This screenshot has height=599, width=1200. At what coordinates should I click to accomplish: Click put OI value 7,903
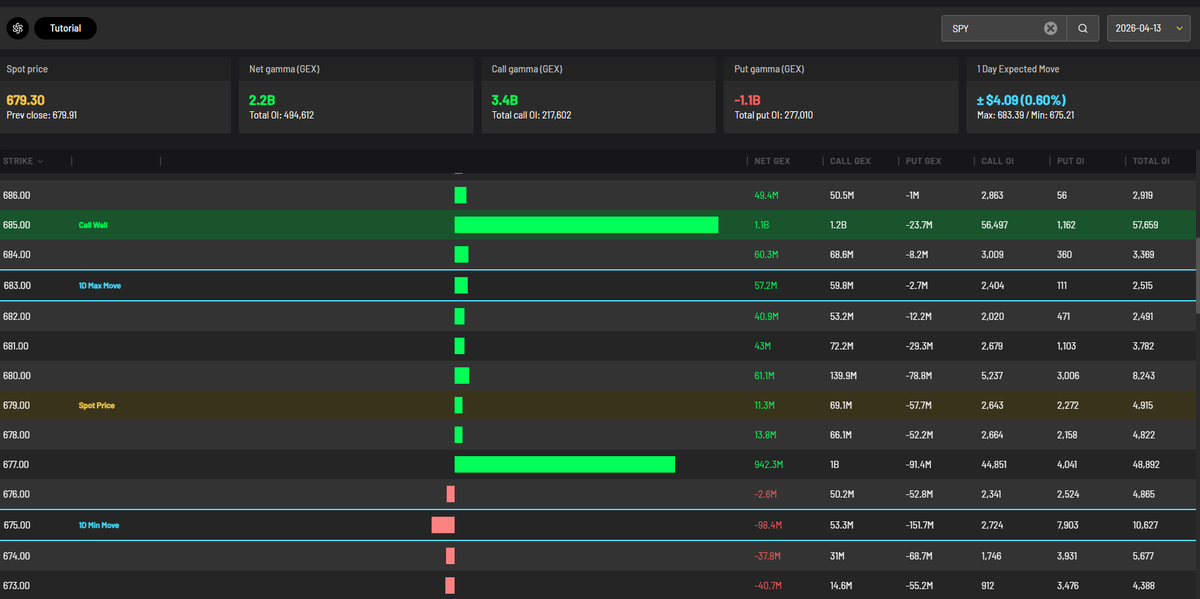point(1068,525)
